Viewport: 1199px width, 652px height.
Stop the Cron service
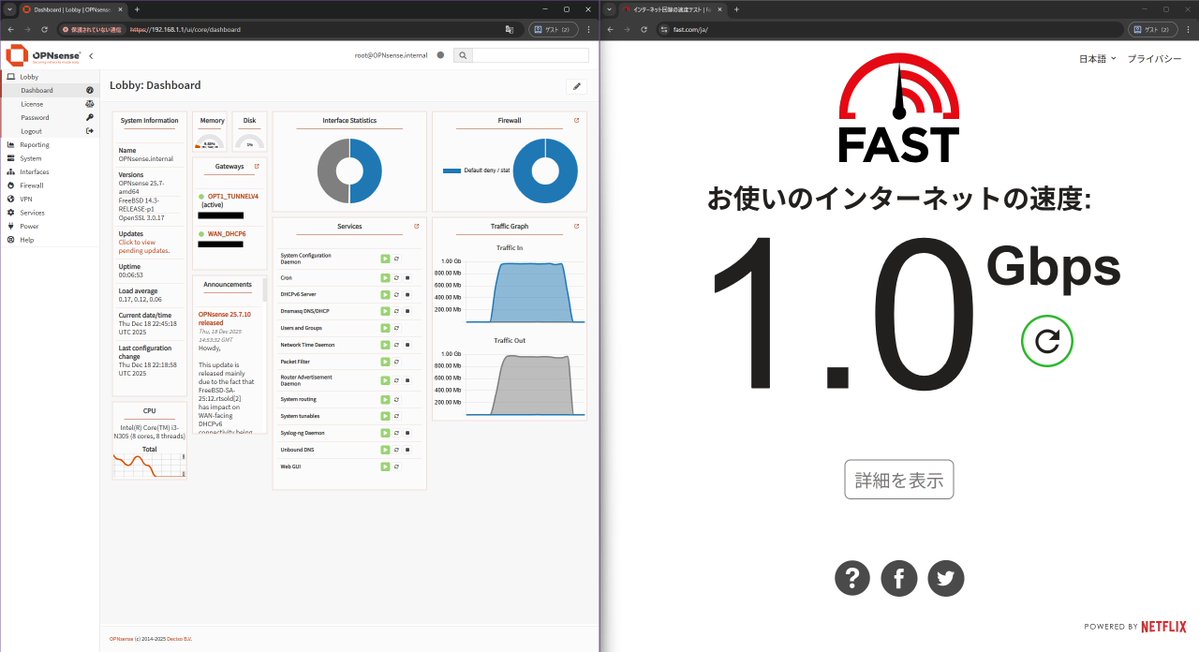click(408, 277)
